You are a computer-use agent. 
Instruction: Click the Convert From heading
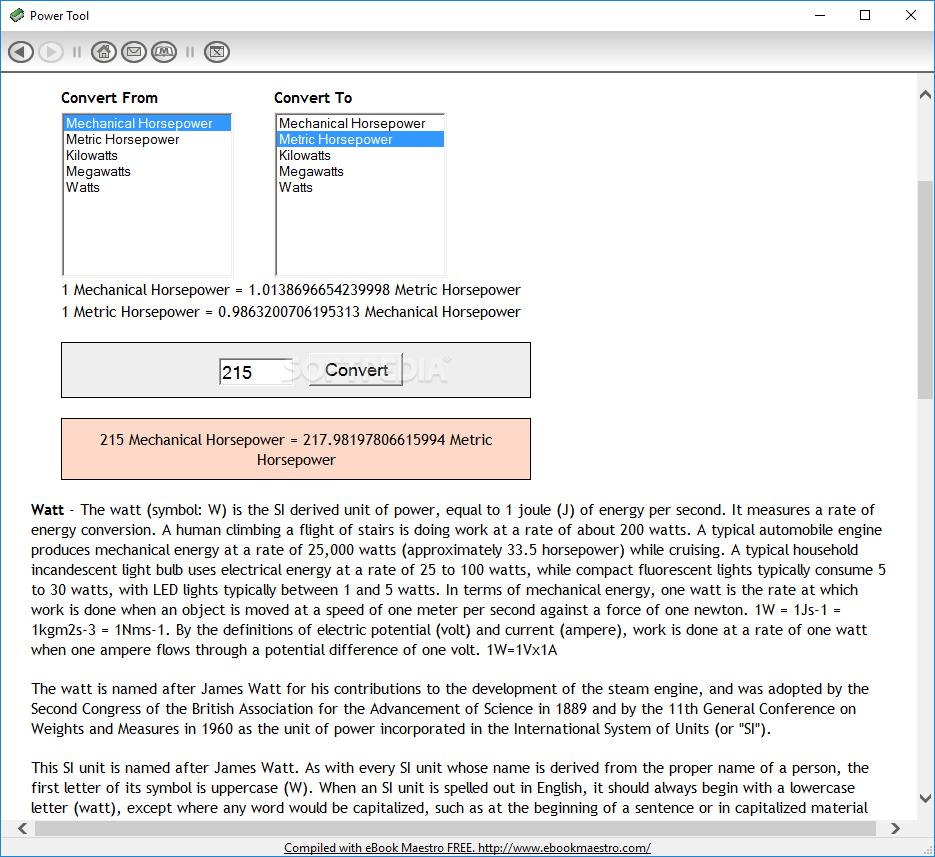point(110,98)
